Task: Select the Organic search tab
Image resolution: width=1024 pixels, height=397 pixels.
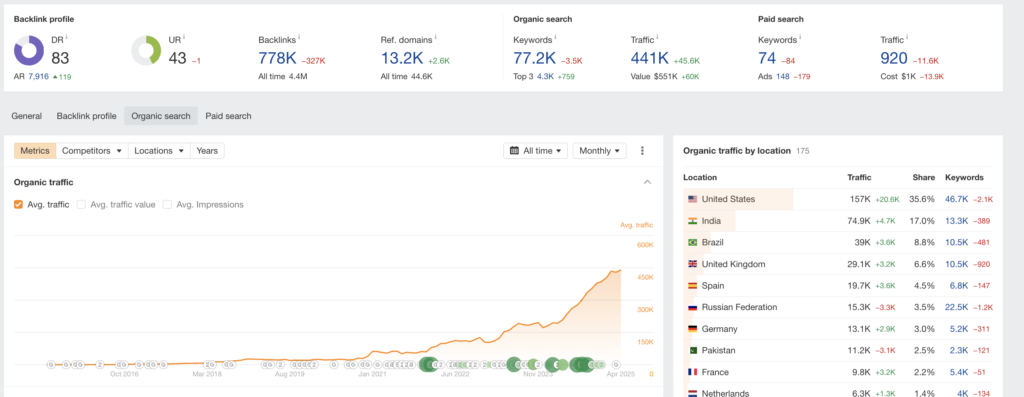Action: pos(161,116)
